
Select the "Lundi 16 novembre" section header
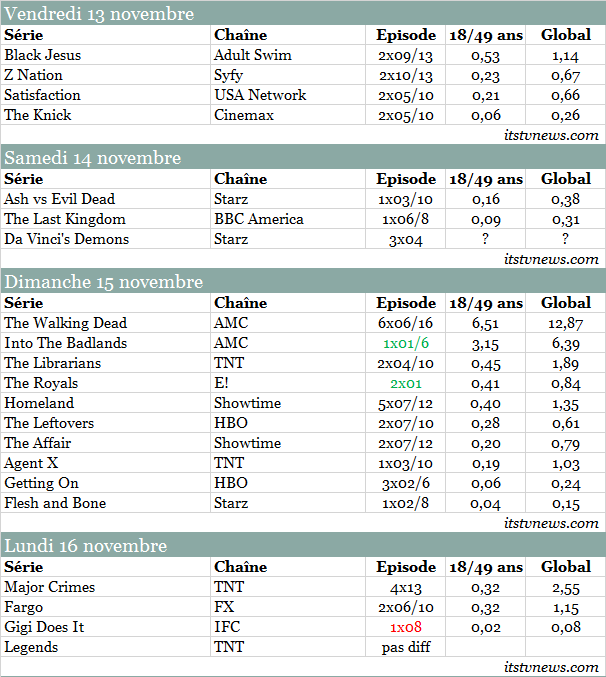pos(85,546)
